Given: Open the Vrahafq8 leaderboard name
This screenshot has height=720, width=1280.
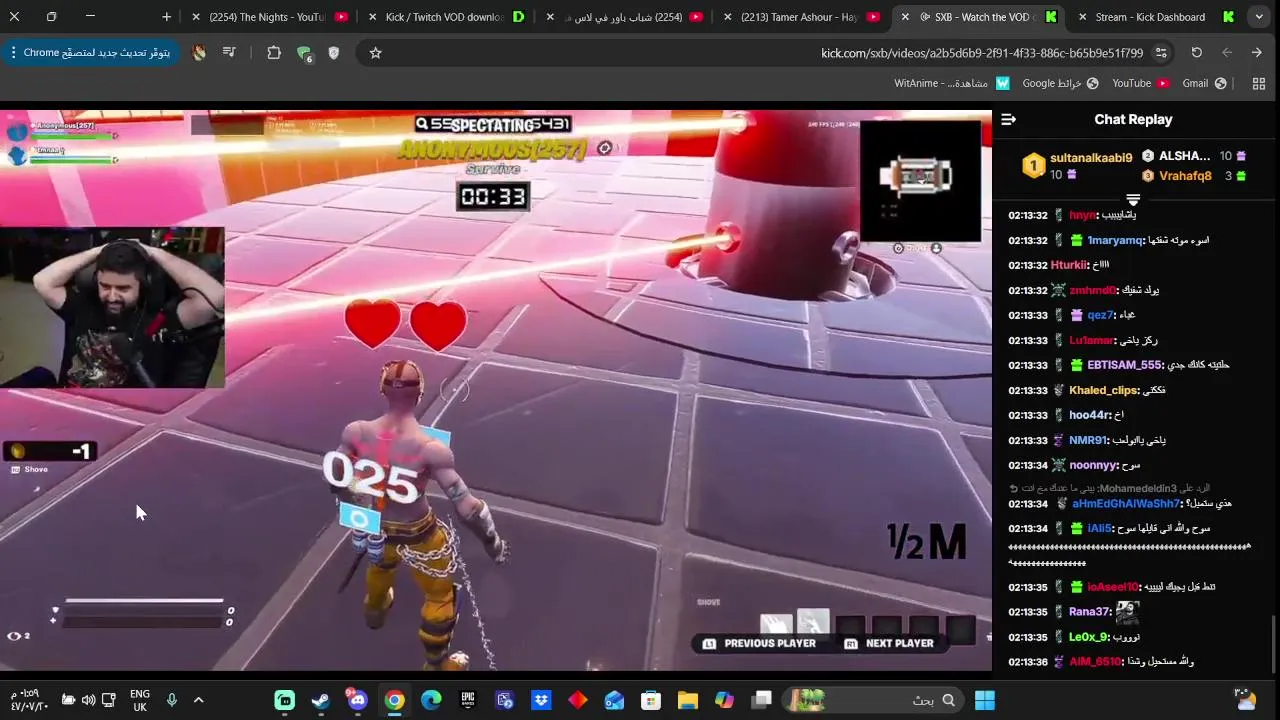Looking at the screenshot, I should [x=1185, y=176].
